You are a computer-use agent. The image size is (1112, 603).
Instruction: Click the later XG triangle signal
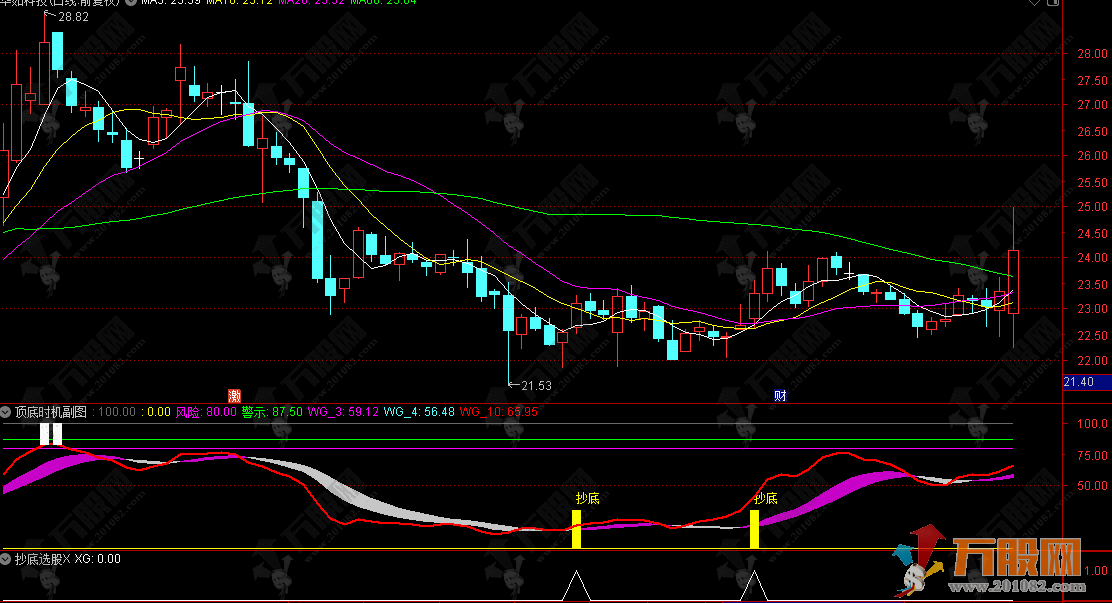coord(754,585)
